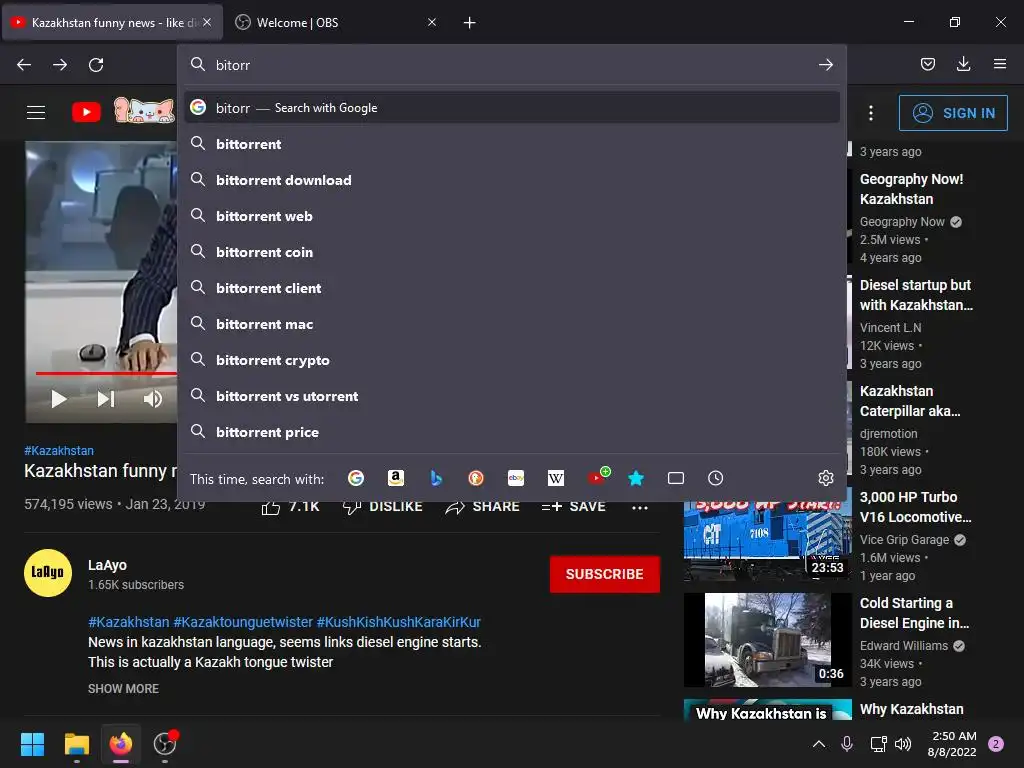Search this time with eBay
1024x768 pixels.
(x=516, y=478)
